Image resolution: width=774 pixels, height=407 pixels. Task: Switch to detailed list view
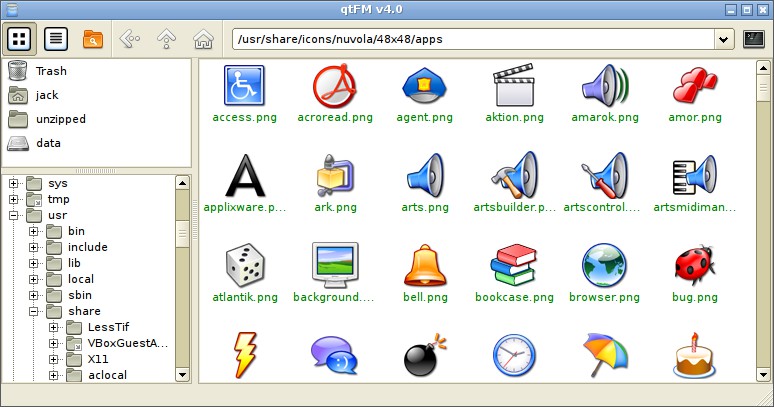(56, 38)
